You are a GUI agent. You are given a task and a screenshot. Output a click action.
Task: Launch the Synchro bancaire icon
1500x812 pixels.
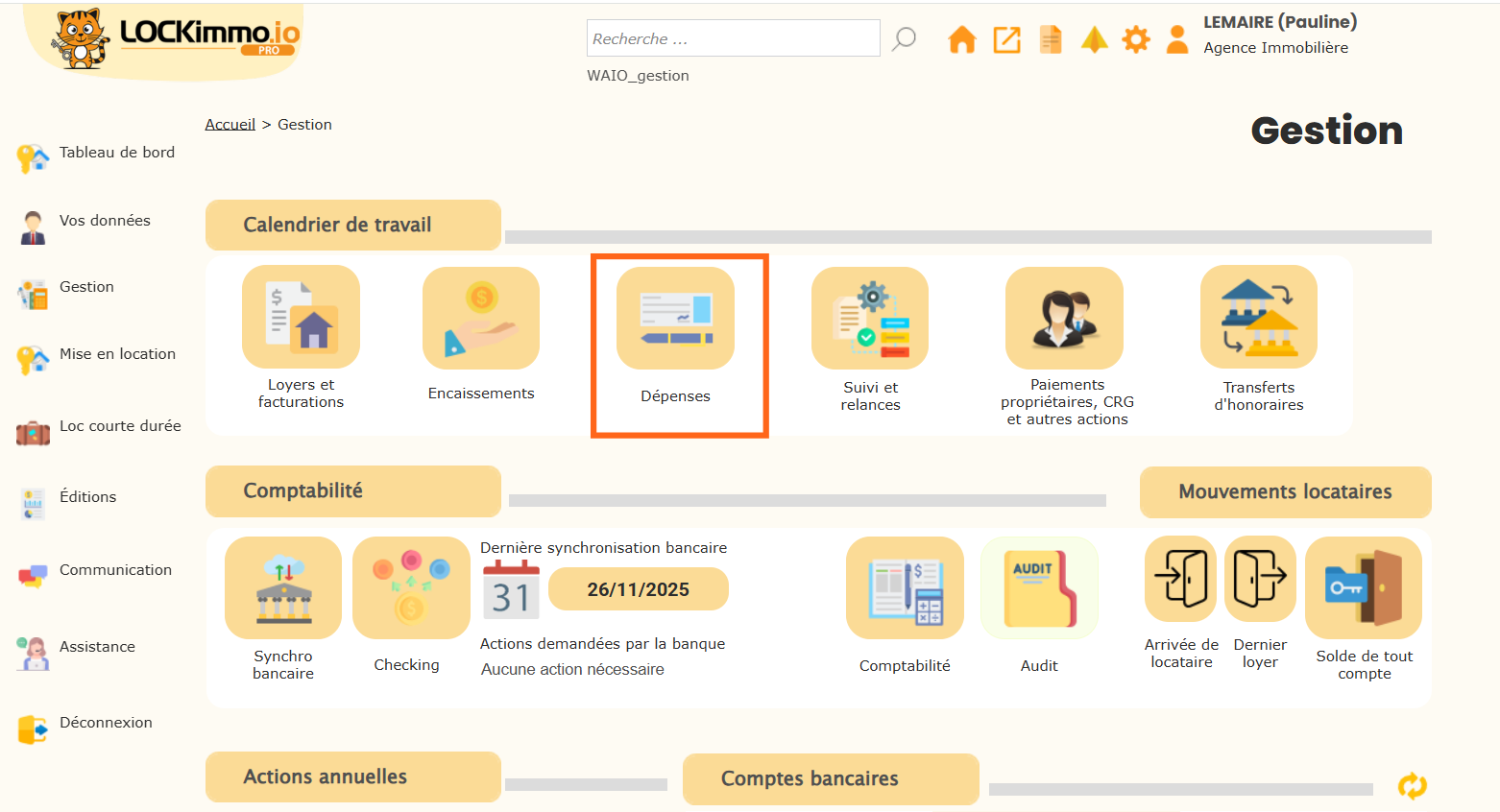click(283, 587)
